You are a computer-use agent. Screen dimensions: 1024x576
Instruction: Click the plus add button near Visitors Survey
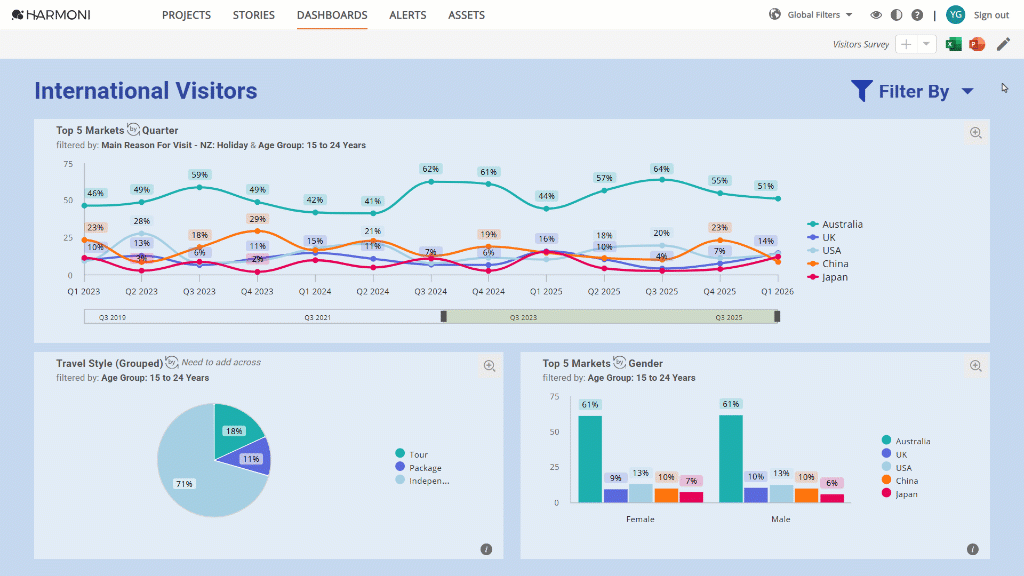[906, 44]
